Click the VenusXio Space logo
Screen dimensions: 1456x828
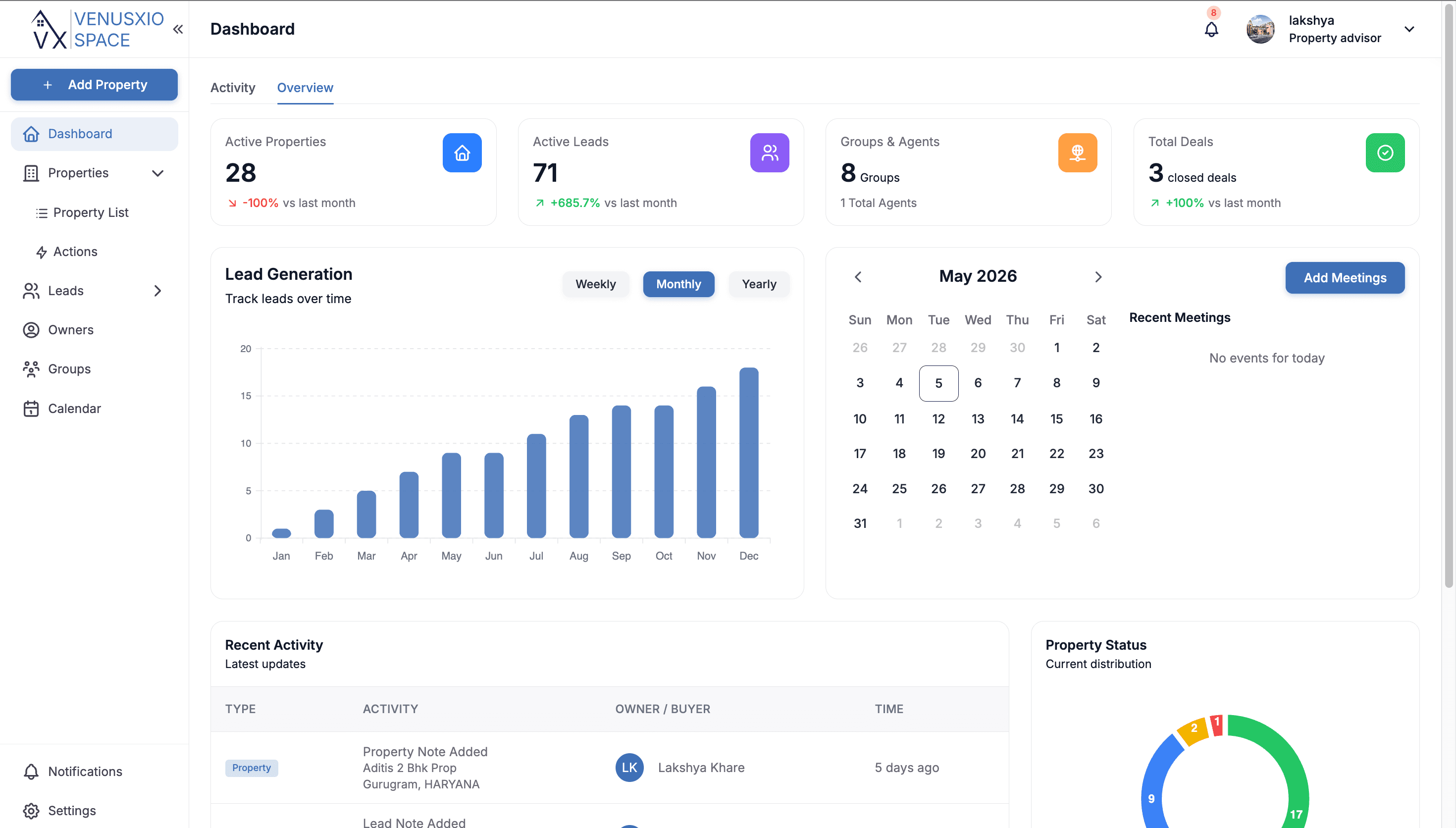coord(98,29)
